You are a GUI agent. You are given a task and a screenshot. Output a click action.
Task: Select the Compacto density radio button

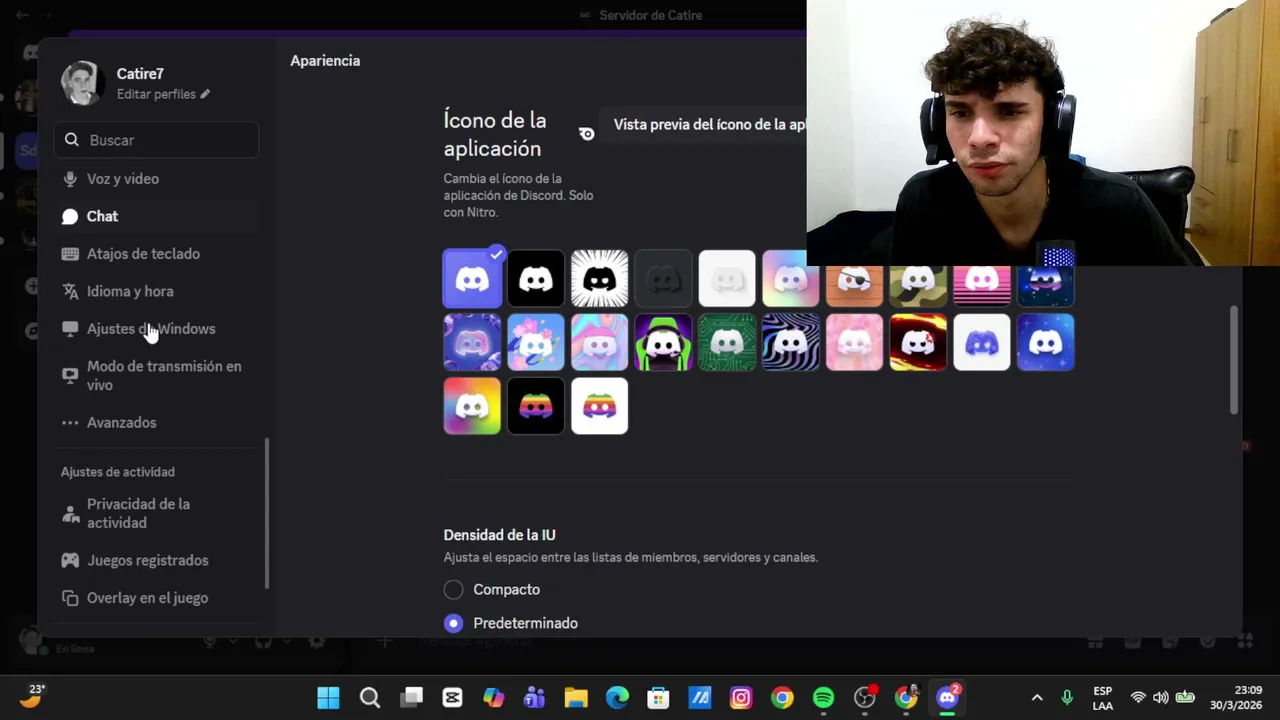point(453,590)
